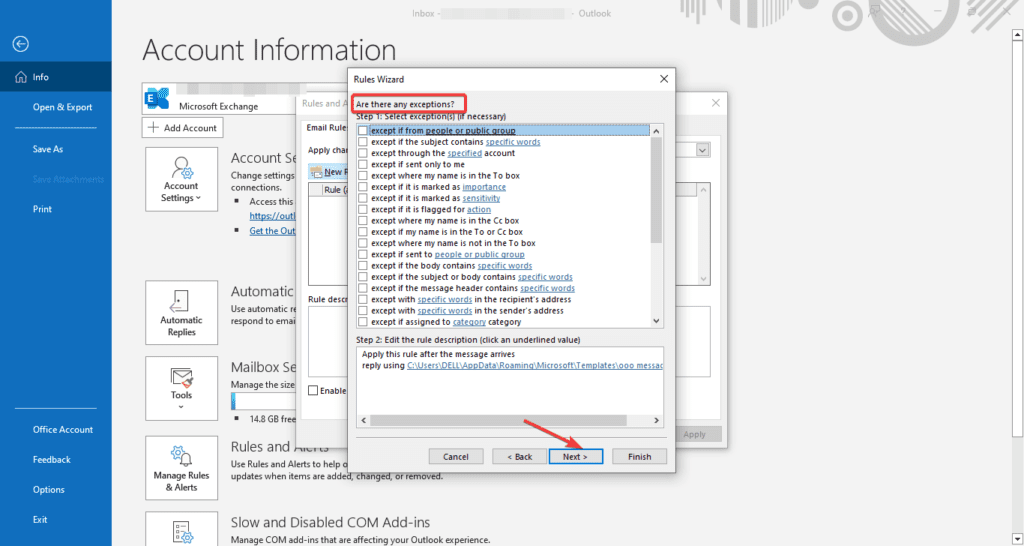Click 'specific words' link in message header row

(x=547, y=288)
